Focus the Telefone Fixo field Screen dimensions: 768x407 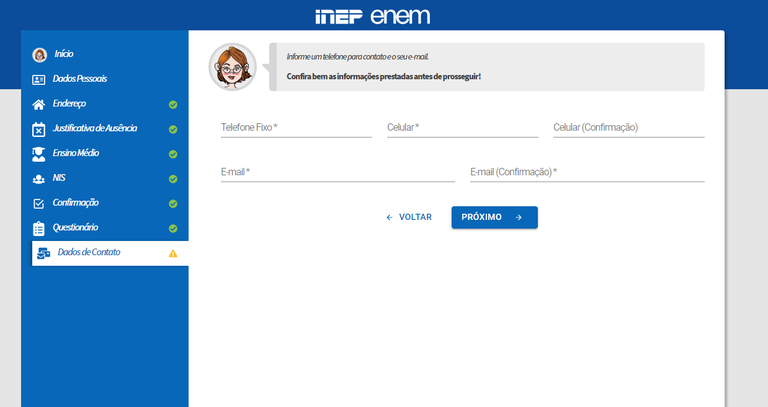pos(296,128)
